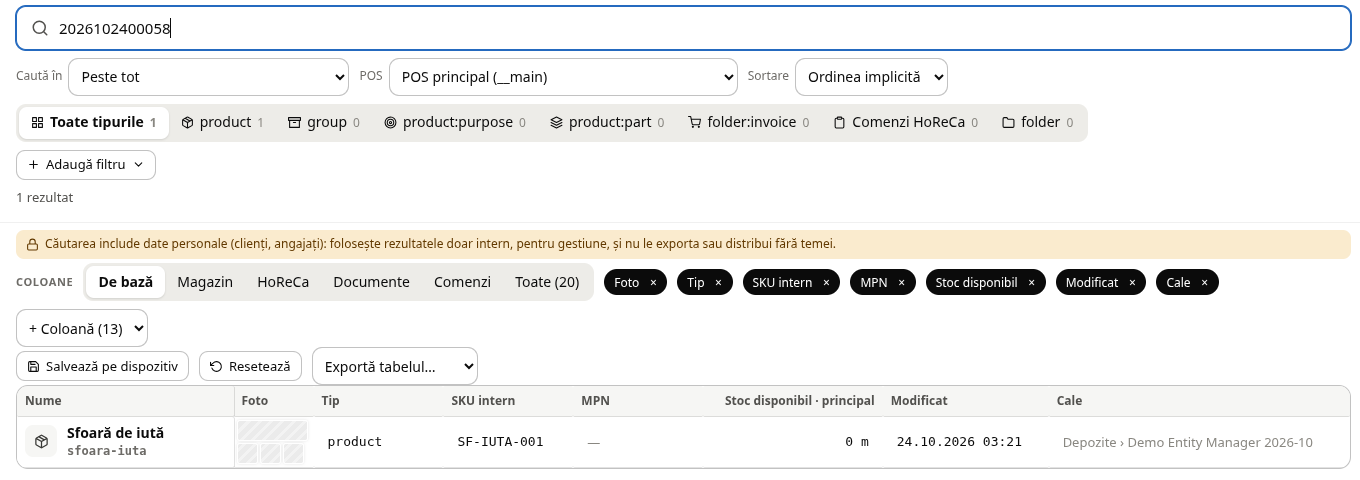The width and height of the screenshot is (1360, 480).
Task: Remove the Modificat column chip
Action: tap(1132, 283)
